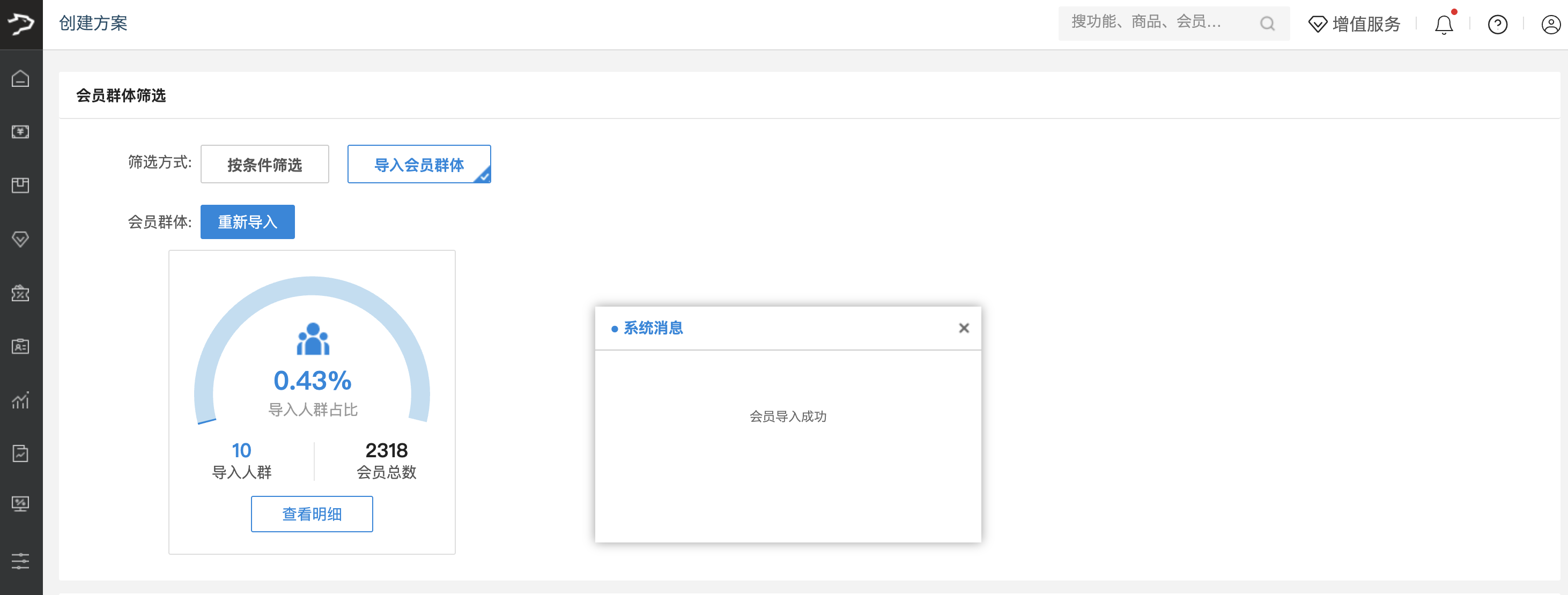The image size is (1568, 595).
Task: Click the 重新导入 button
Action: click(x=248, y=222)
